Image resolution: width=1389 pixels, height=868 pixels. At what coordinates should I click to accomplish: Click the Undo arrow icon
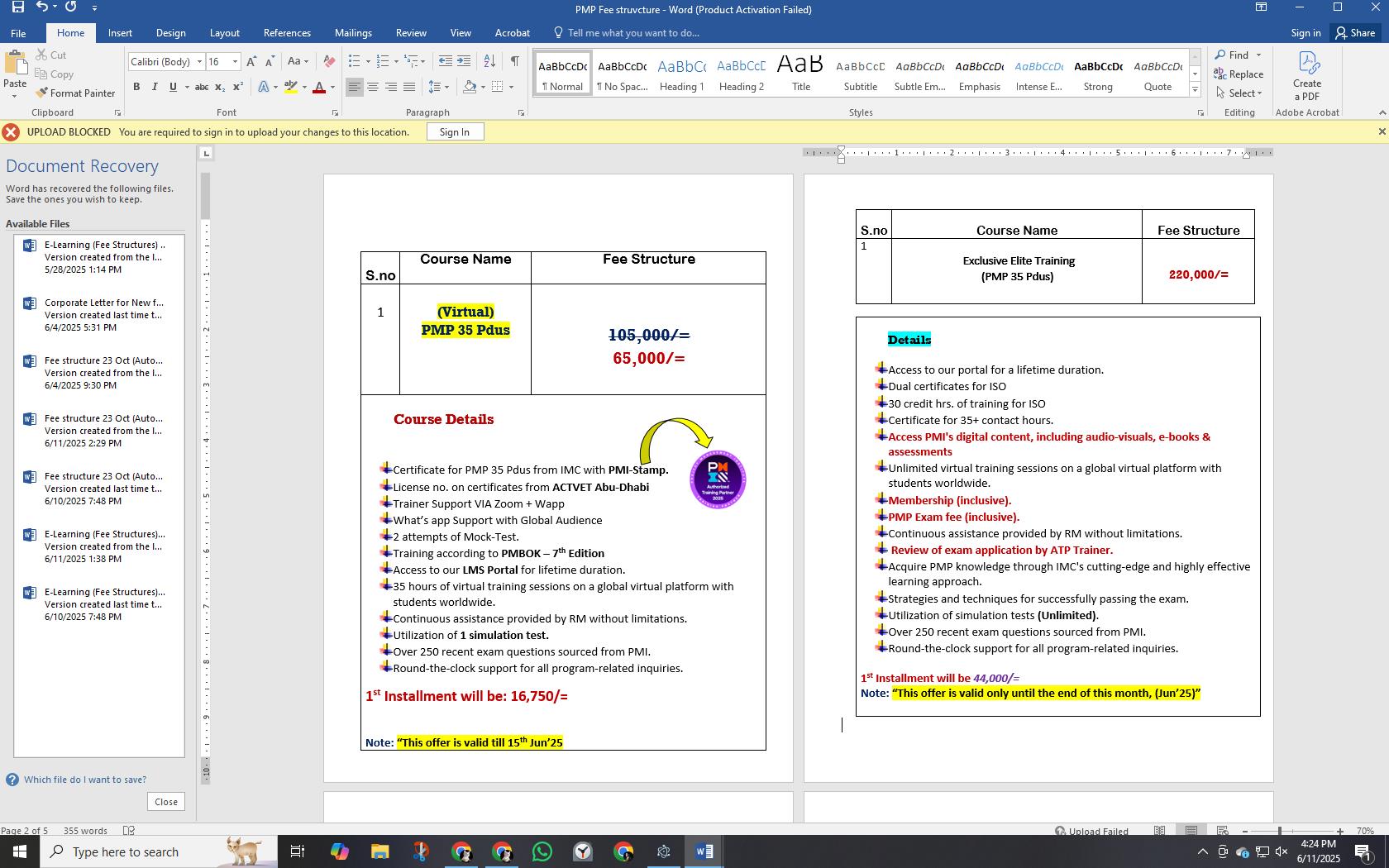pos(42,7)
